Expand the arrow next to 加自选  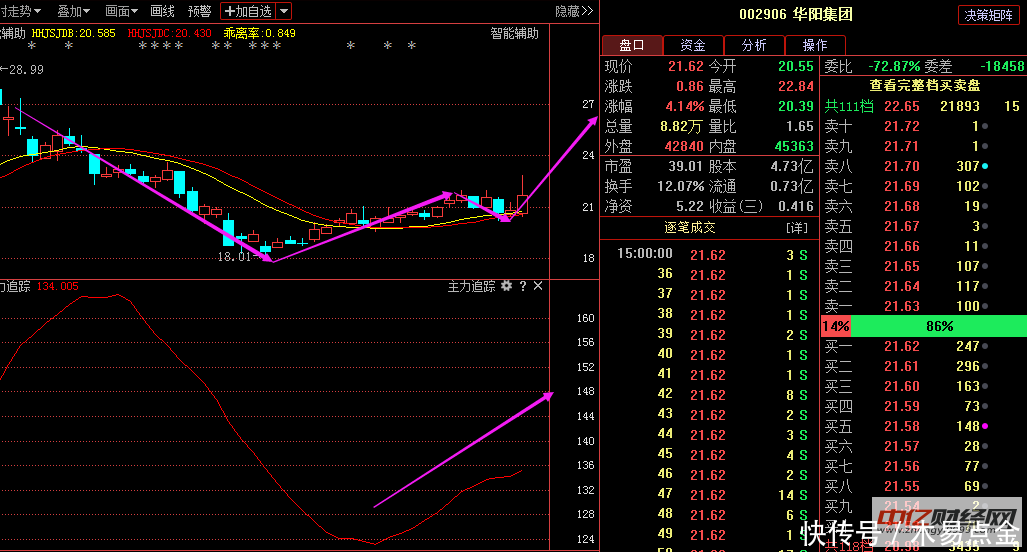click(284, 11)
